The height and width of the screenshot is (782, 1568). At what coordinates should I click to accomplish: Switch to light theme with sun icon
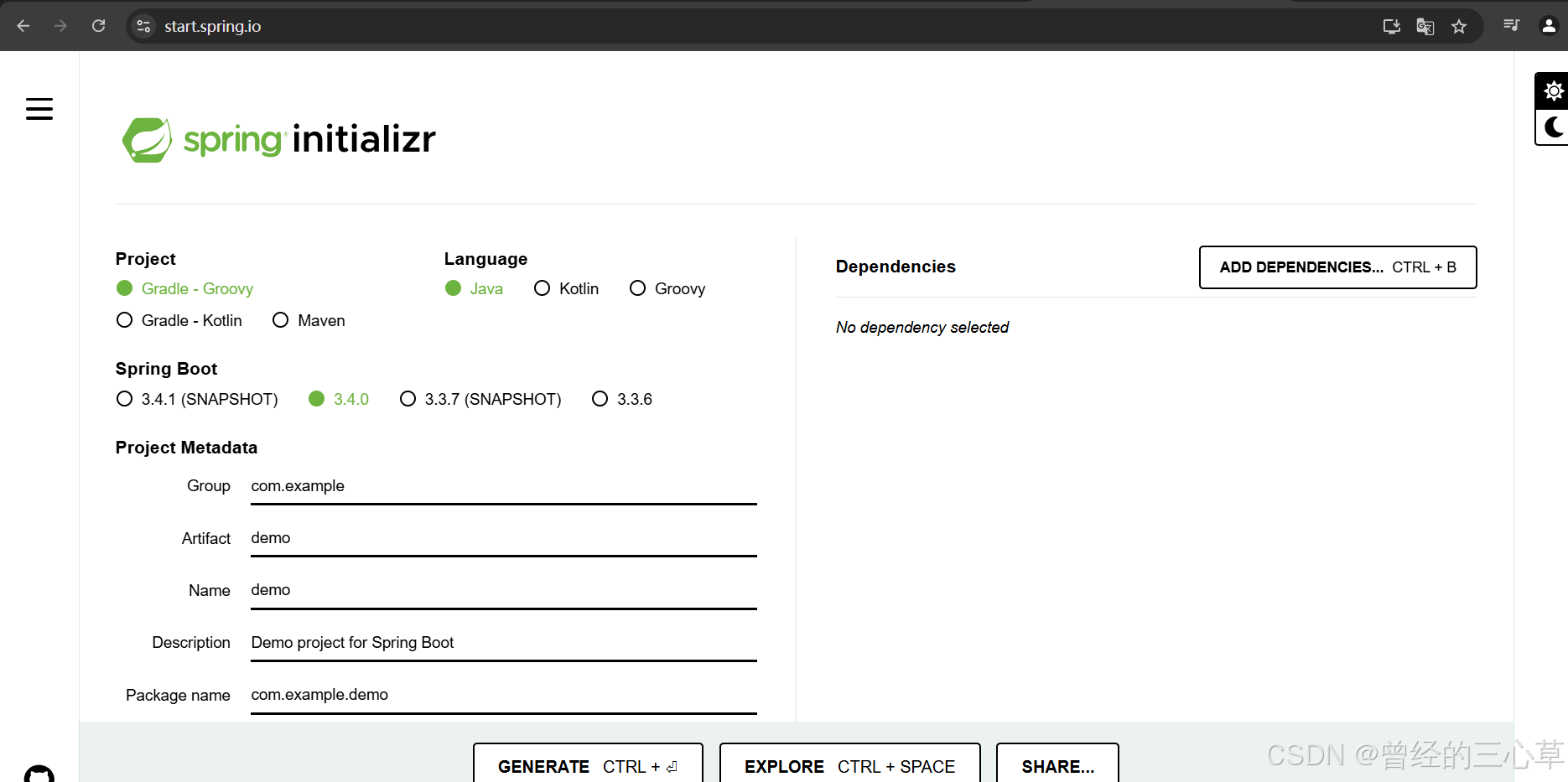1553,91
